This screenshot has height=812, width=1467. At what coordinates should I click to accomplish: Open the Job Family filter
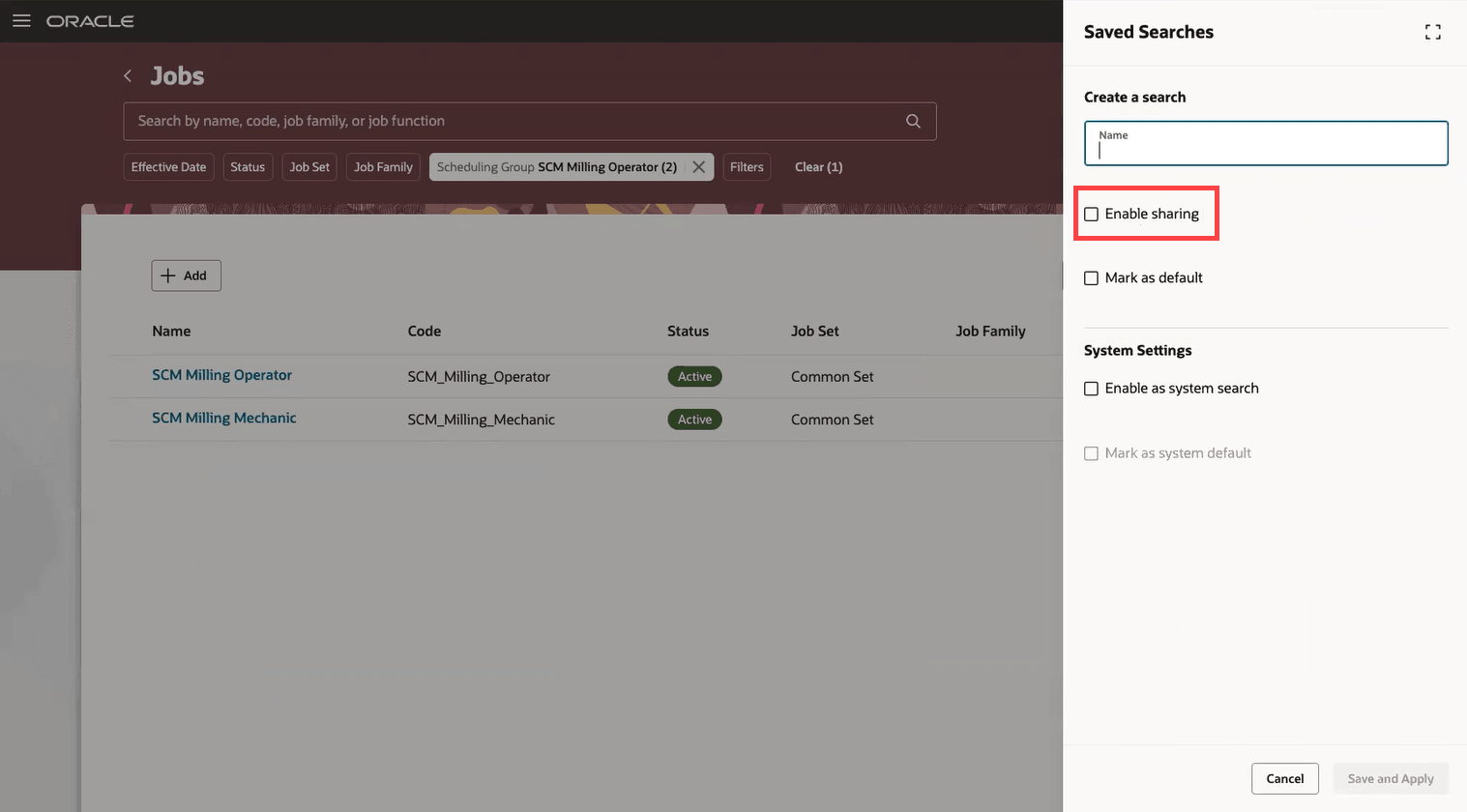(x=382, y=166)
